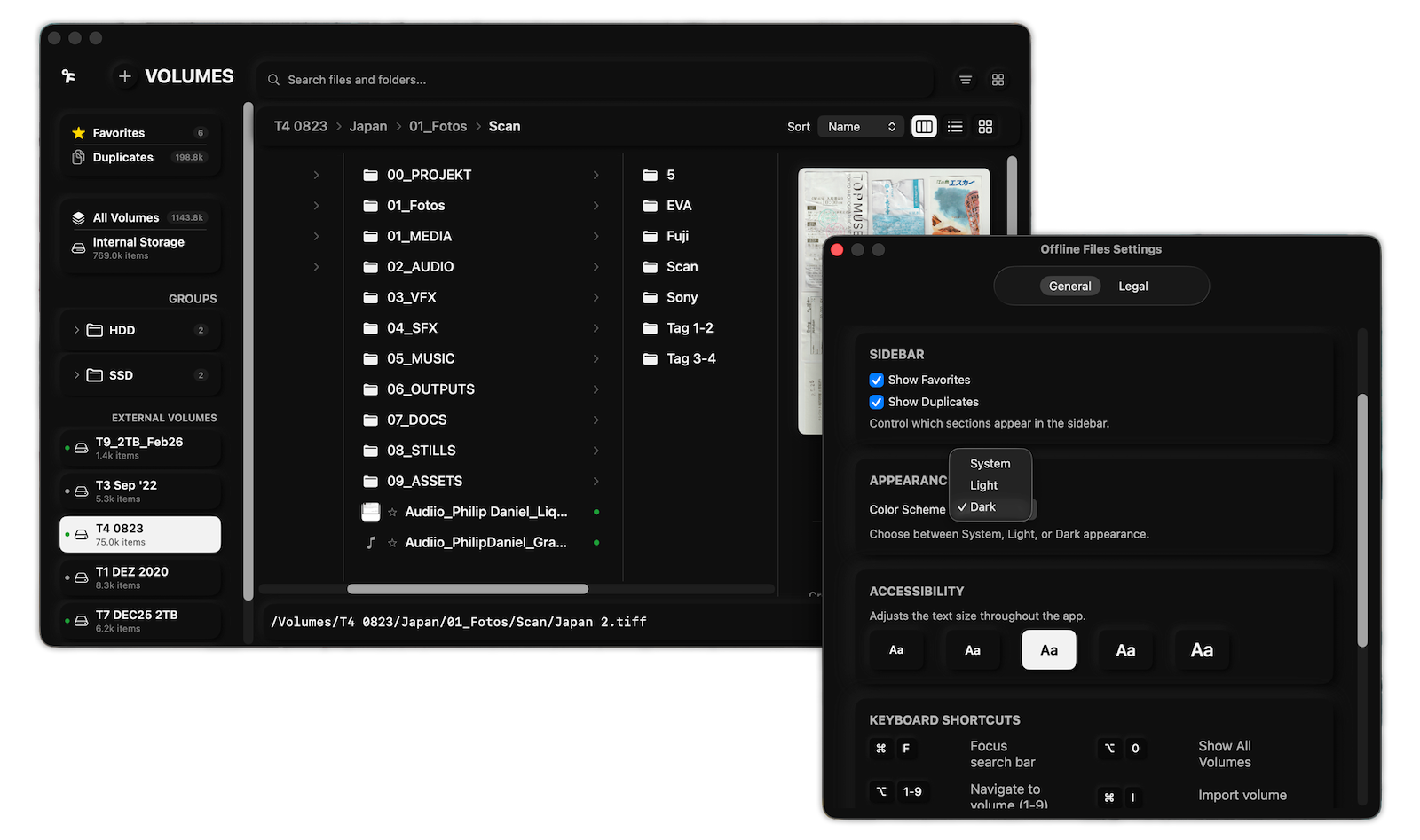This screenshot has height=840, width=1420.
Task: Open Japan via the breadcrumb path
Action: (x=367, y=126)
